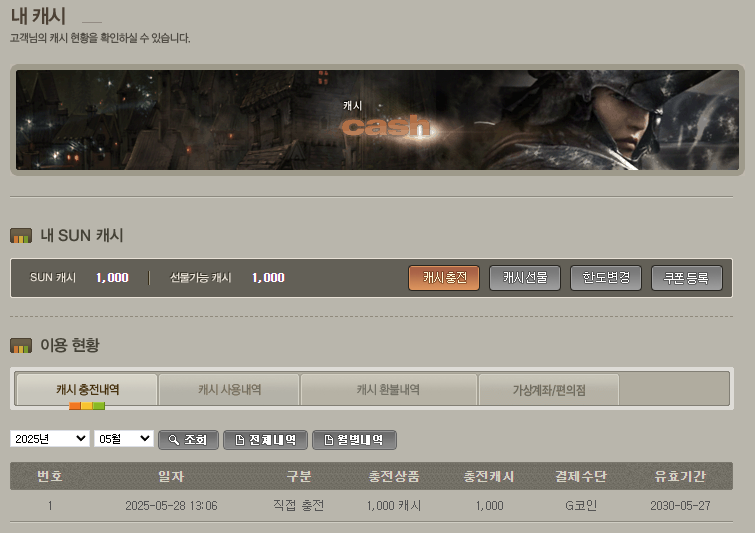Switch to the 캐시 사용내역 tab
This screenshot has height=533, width=755.
tap(229, 390)
